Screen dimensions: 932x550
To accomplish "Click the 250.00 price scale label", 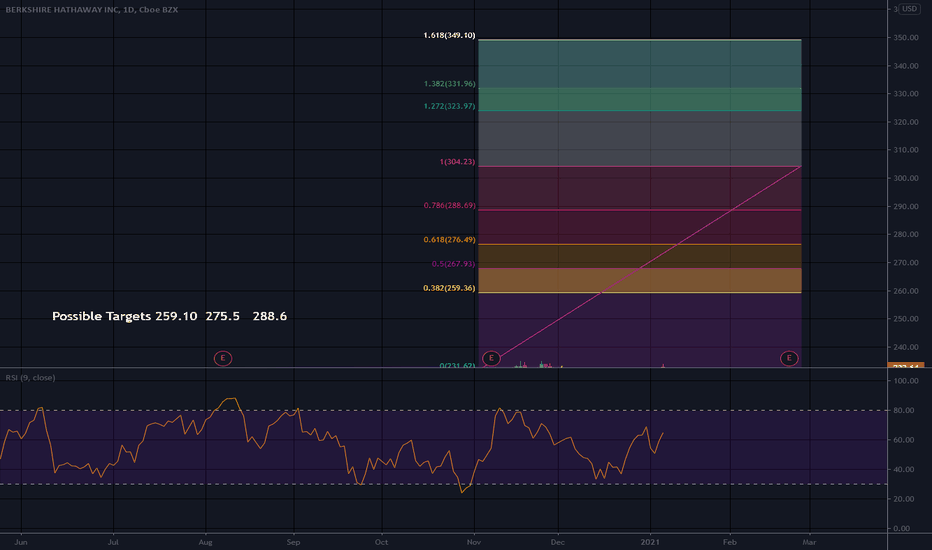I will (906, 319).
